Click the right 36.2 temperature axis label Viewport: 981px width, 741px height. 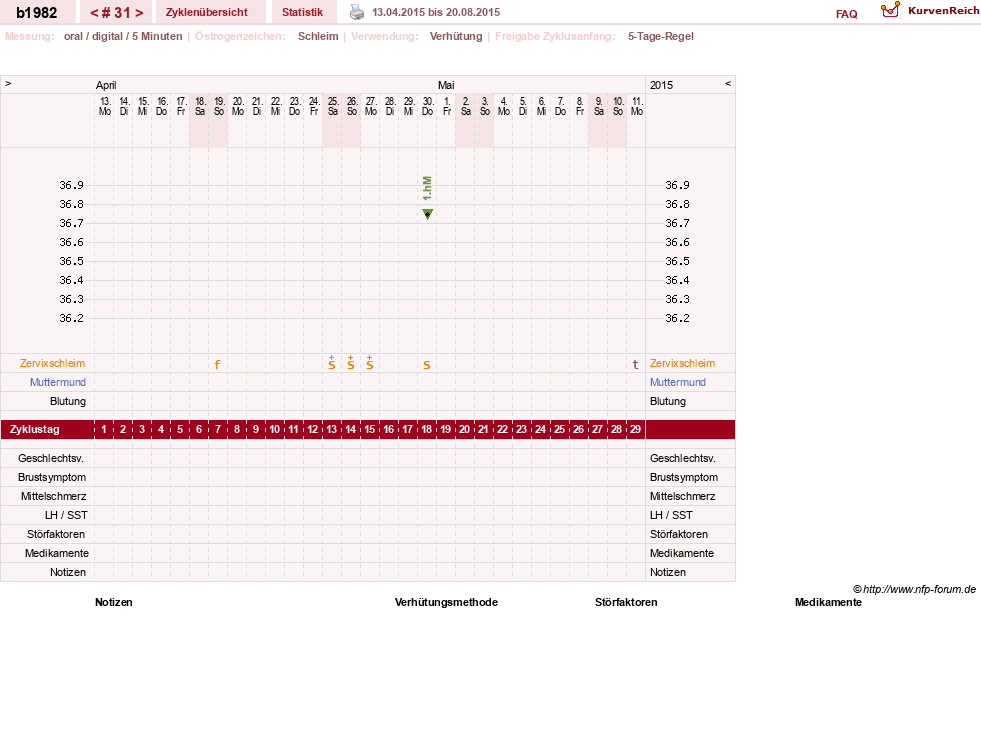pyautogui.click(x=677, y=318)
